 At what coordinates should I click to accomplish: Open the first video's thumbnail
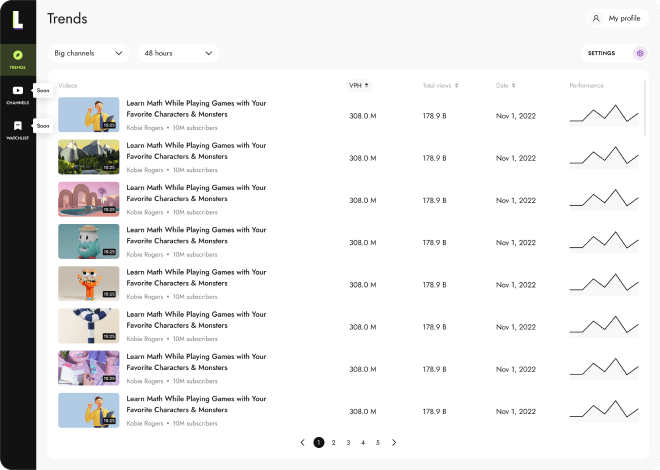click(x=88, y=115)
